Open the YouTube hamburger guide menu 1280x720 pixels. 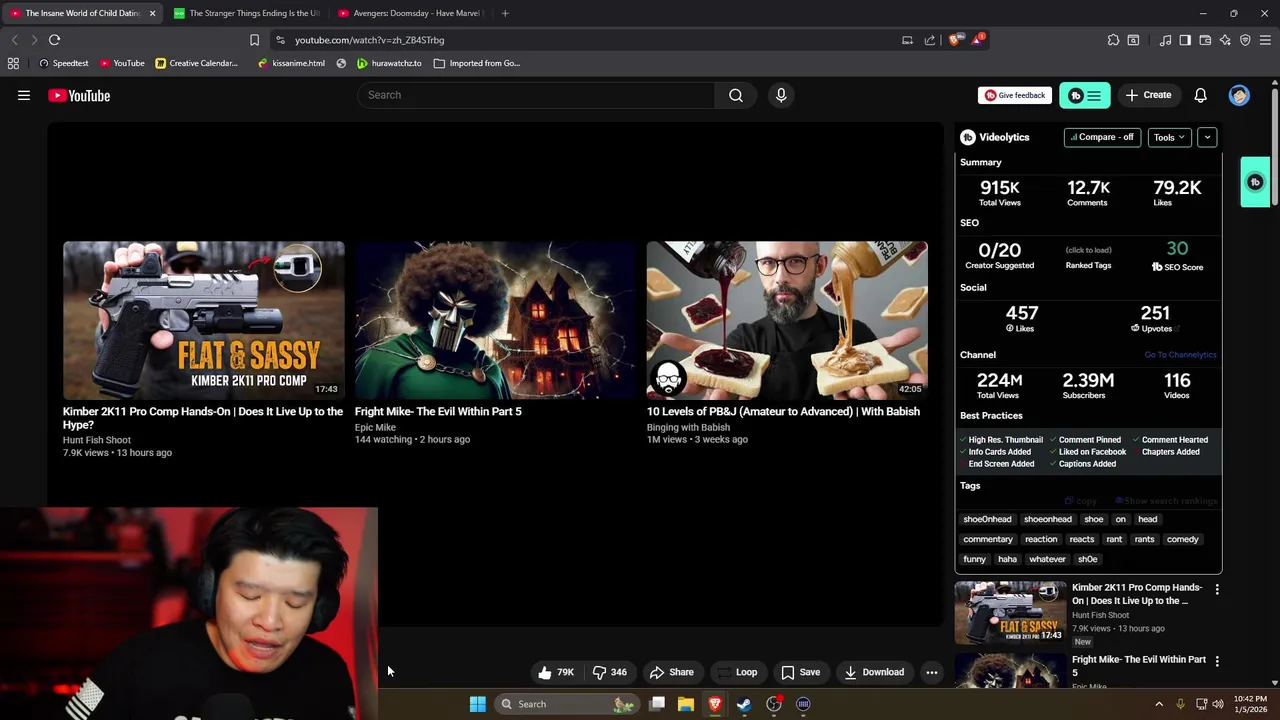[24, 95]
